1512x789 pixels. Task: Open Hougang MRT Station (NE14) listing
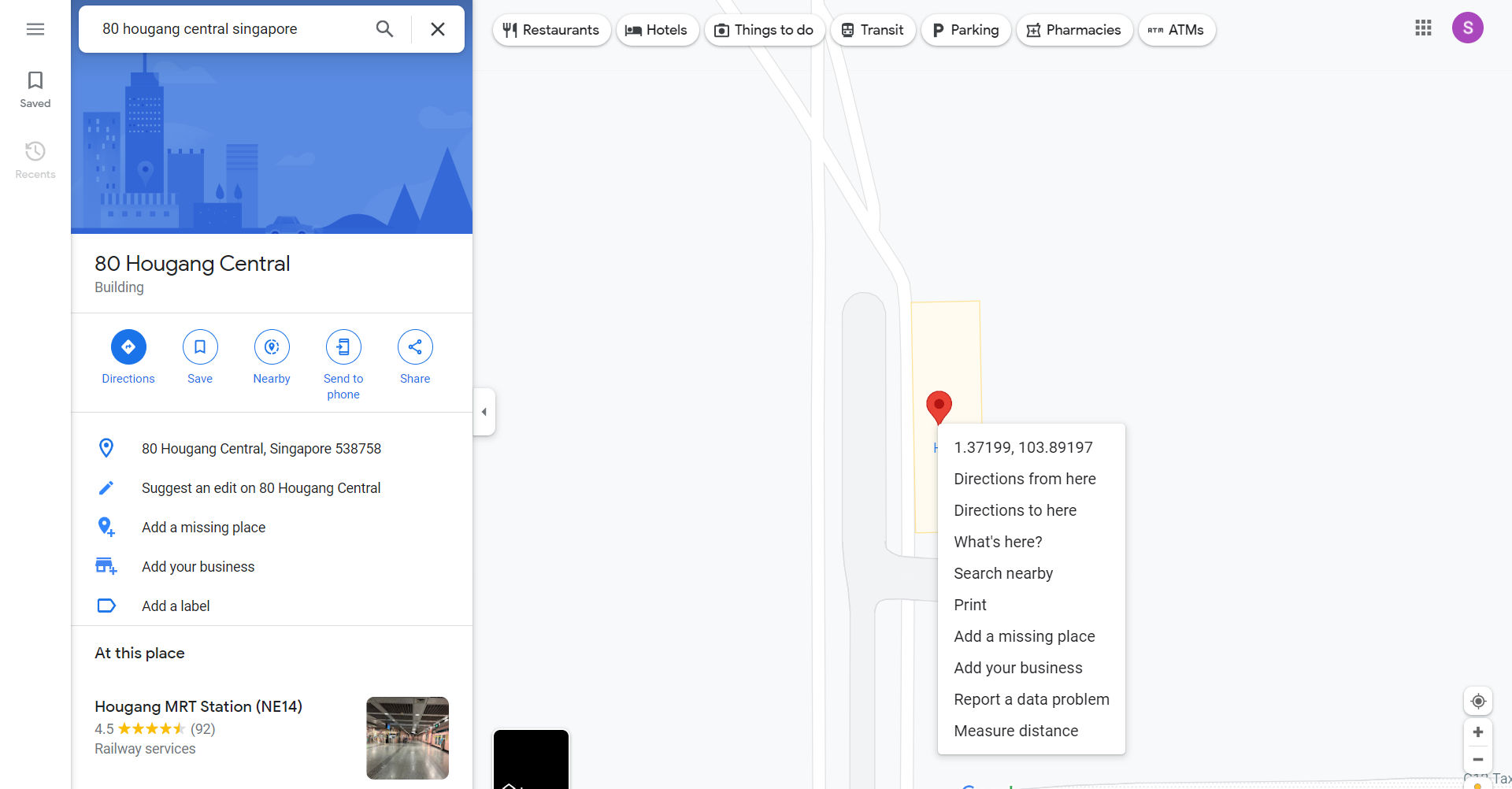pyautogui.click(x=198, y=706)
